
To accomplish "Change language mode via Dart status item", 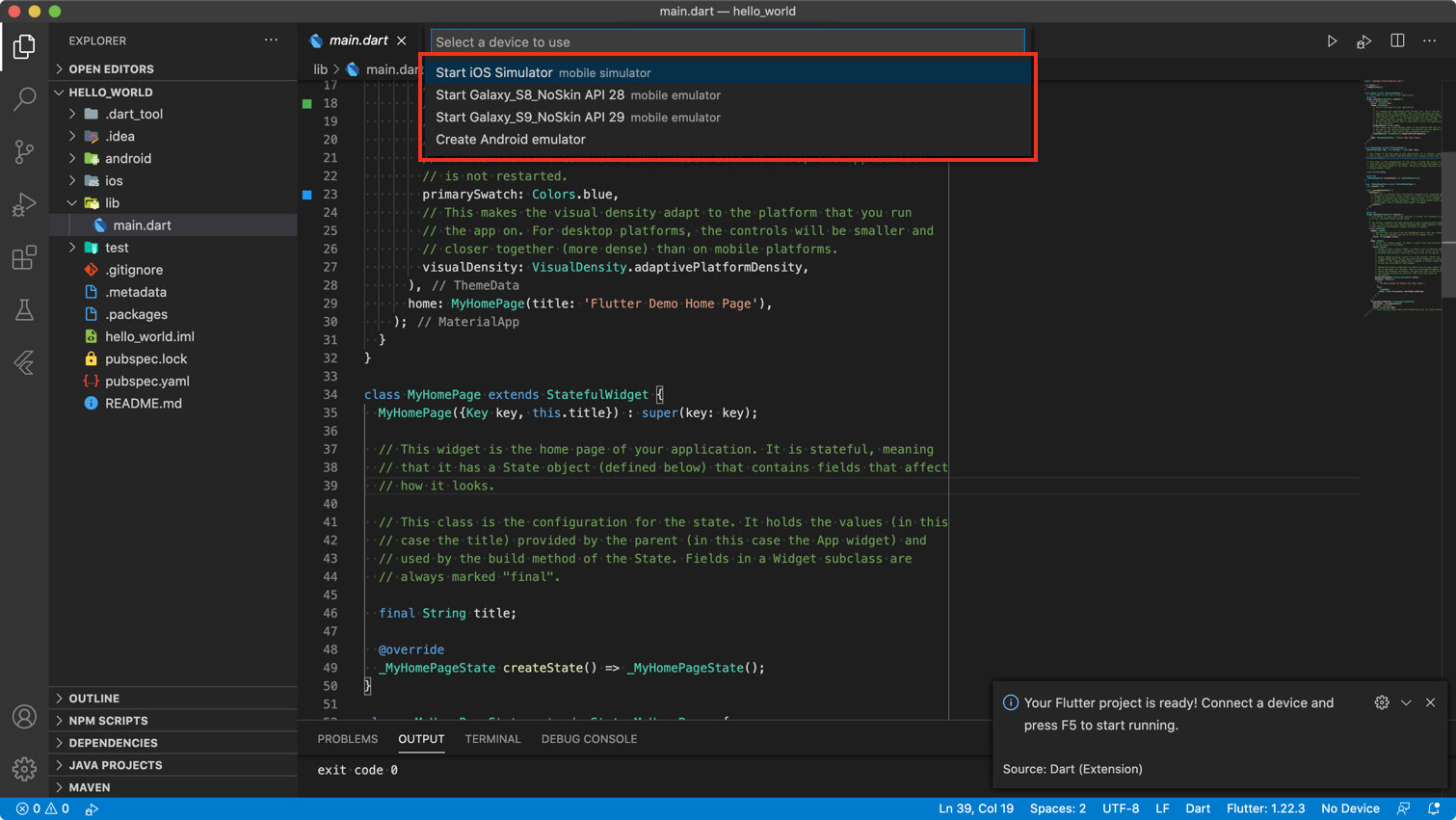I will (x=1198, y=808).
